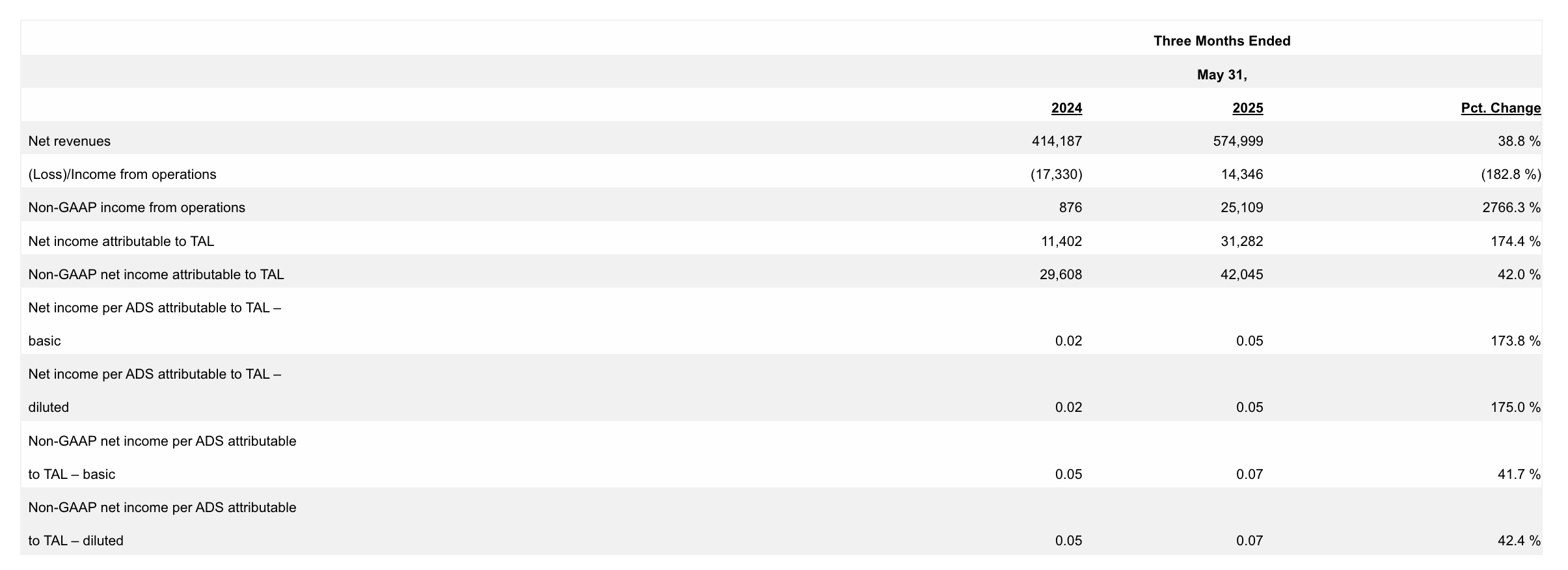The width and height of the screenshot is (1568, 570).
Task: Select the Pct. Change column header
Action: coord(1500,108)
